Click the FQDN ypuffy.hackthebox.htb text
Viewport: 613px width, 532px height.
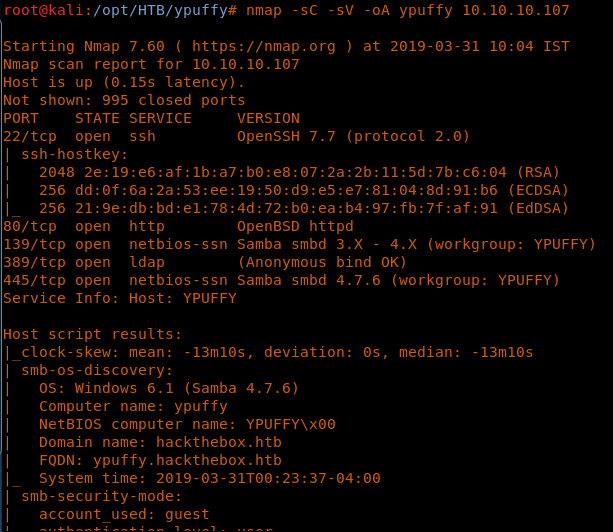coord(160,461)
